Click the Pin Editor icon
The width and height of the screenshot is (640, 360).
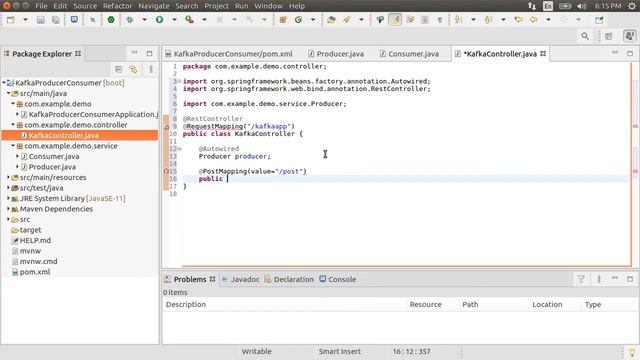click(599, 20)
